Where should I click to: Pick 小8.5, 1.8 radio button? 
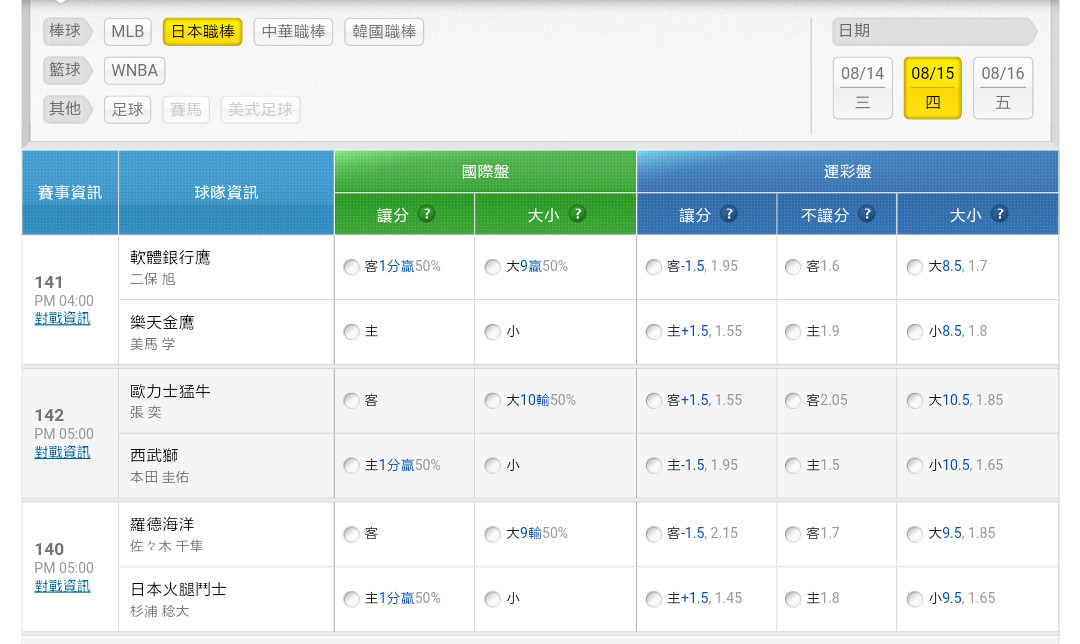click(915, 332)
